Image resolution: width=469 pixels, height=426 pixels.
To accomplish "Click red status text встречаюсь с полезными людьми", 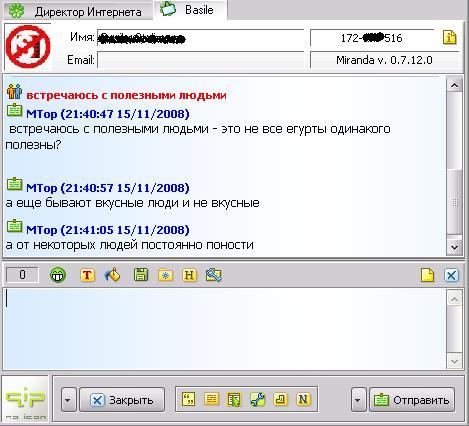I will tap(126, 95).
